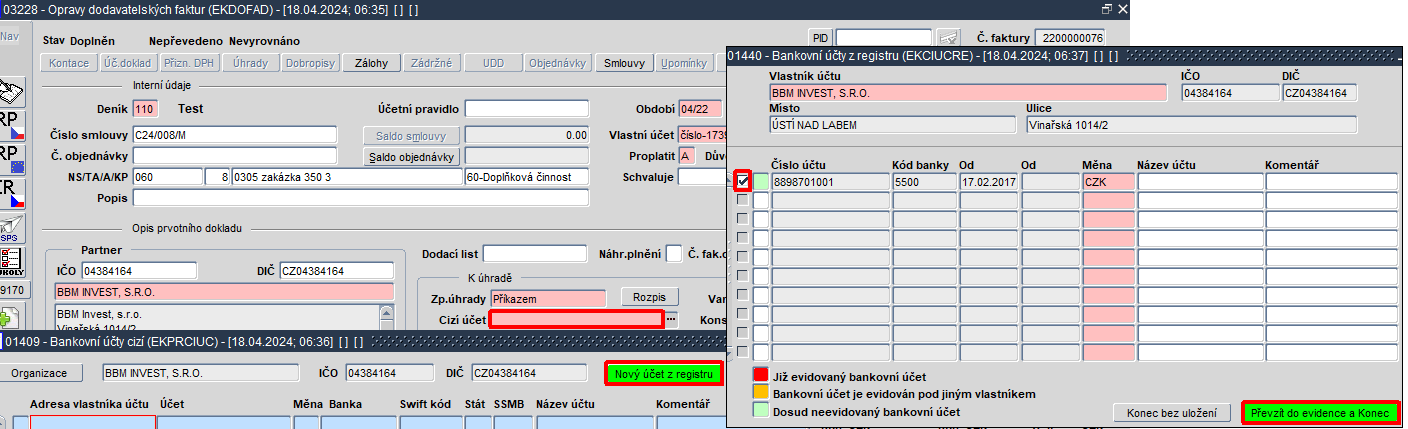Image resolution: width=1408 pixels, height=429 pixels.
Task: Click the red legend swatch Již evidovaný
Action: click(x=759, y=377)
